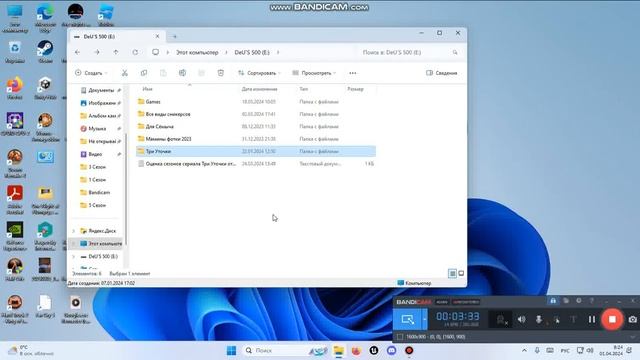Image resolution: width=640 pixels, height=360 pixels.
Task: Open the Microsoft Edge desktop shortcut
Action: pos(45,17)
